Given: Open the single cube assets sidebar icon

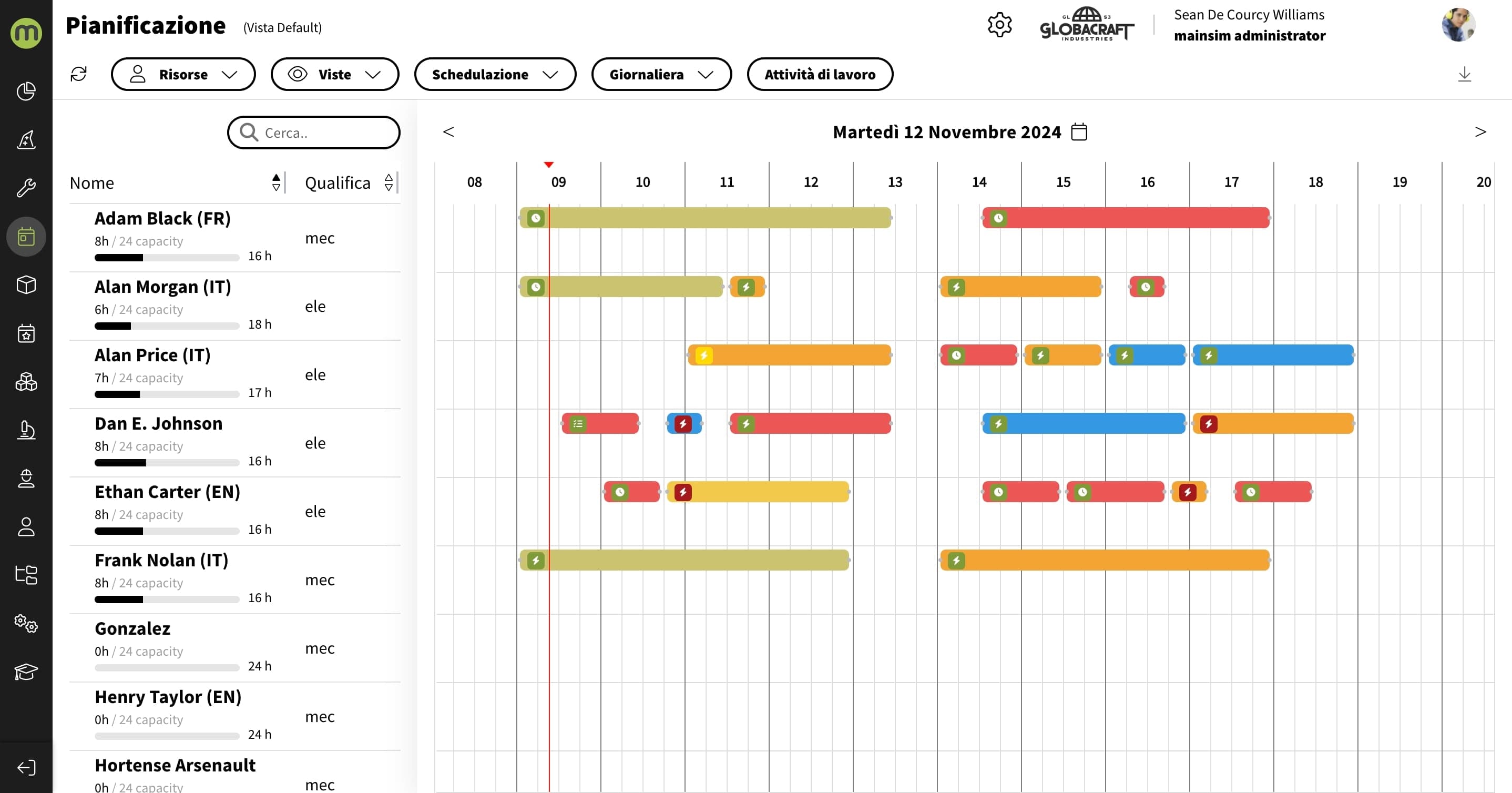Looking at the screenshot, I should click(26, 284).
